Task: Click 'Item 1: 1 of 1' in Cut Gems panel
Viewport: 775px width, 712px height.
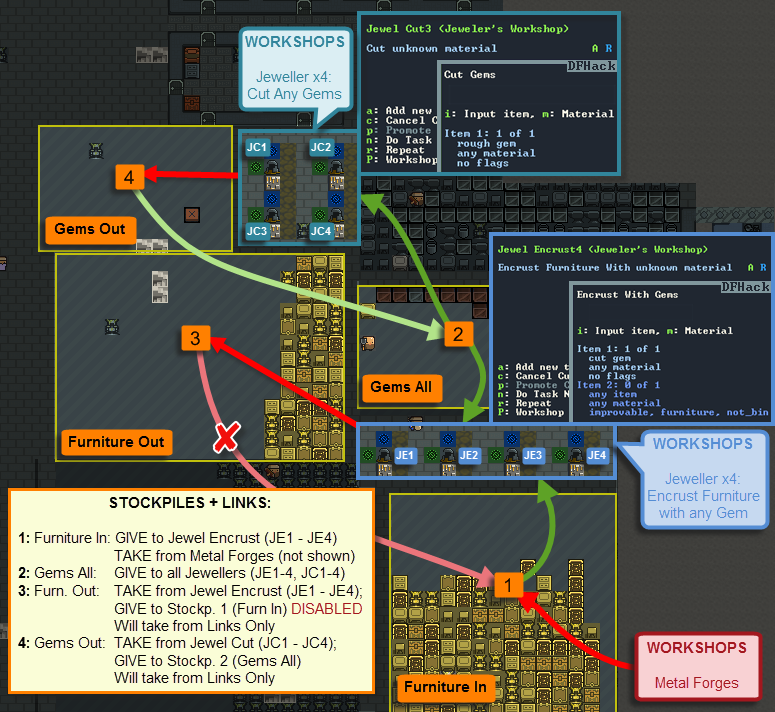Action: (489, 133)
